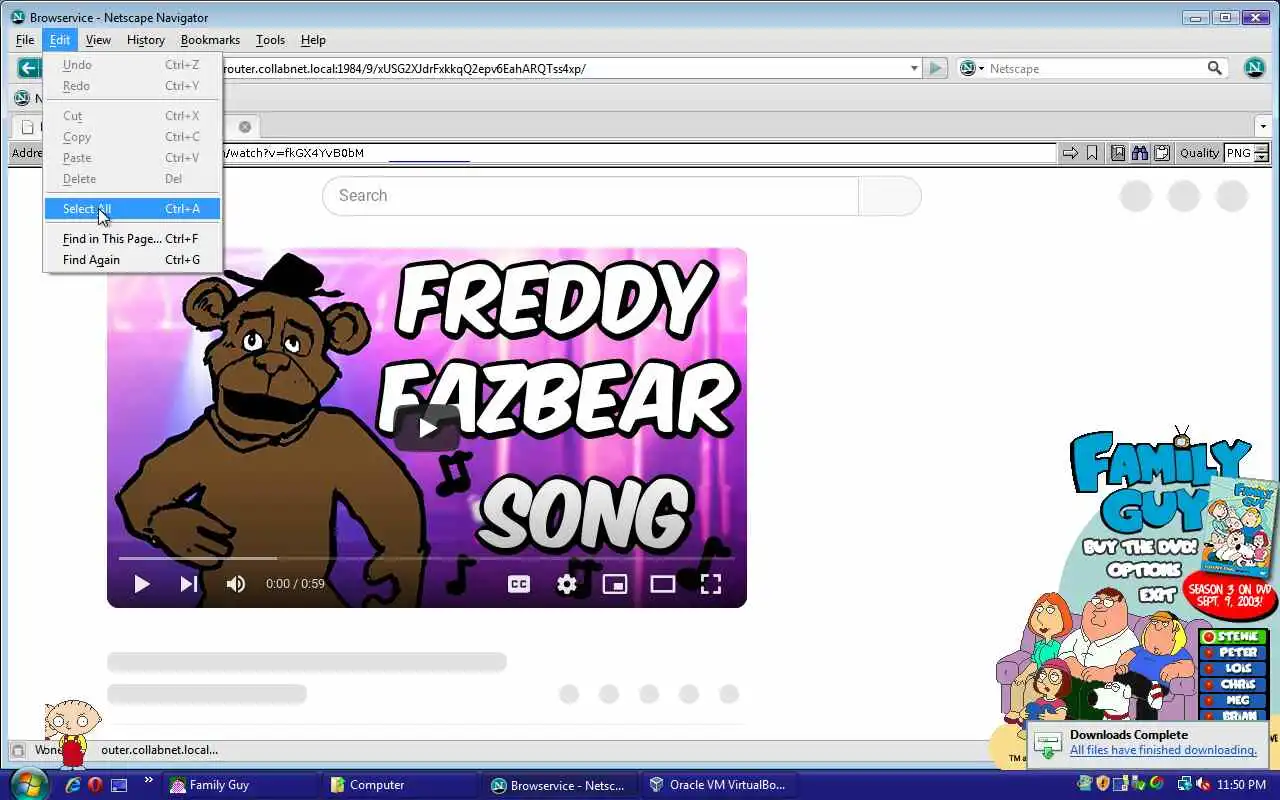Click OPTIONS in Family Guy widget

click(1145, 571)
